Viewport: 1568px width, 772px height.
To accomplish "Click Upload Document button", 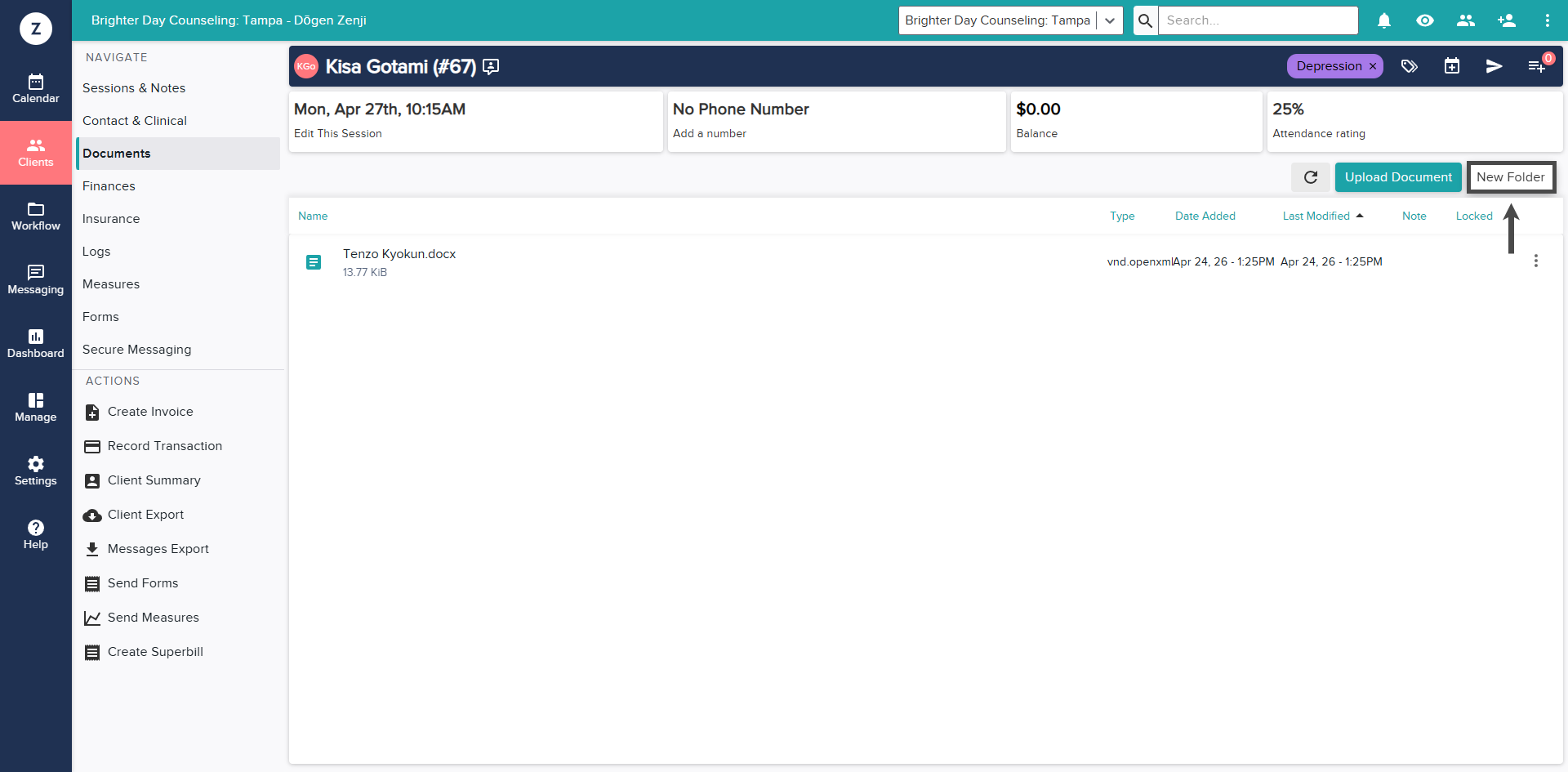I will click(x=1398, y=177).
